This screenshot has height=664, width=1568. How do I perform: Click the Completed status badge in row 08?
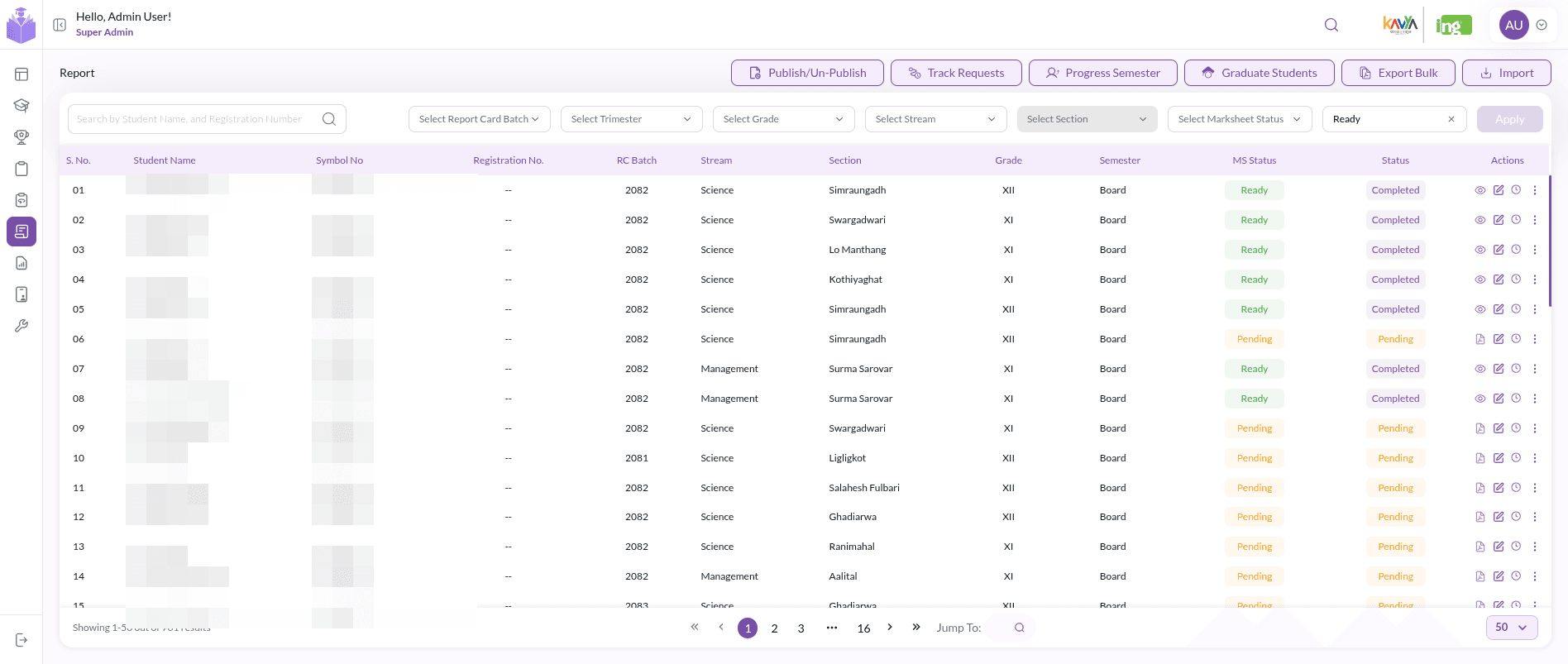pos(1395,399)
